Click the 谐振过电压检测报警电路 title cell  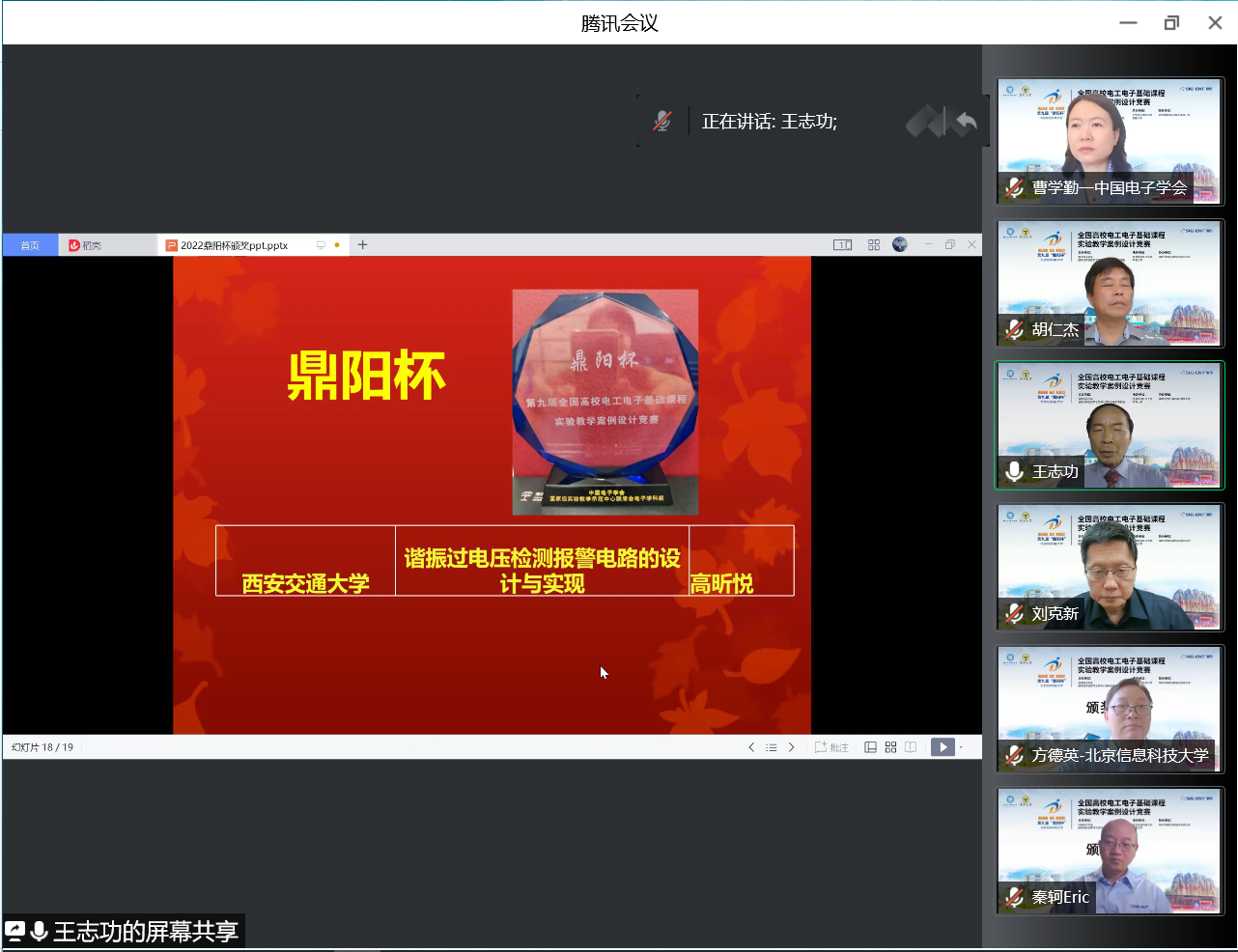pos(543,561)
